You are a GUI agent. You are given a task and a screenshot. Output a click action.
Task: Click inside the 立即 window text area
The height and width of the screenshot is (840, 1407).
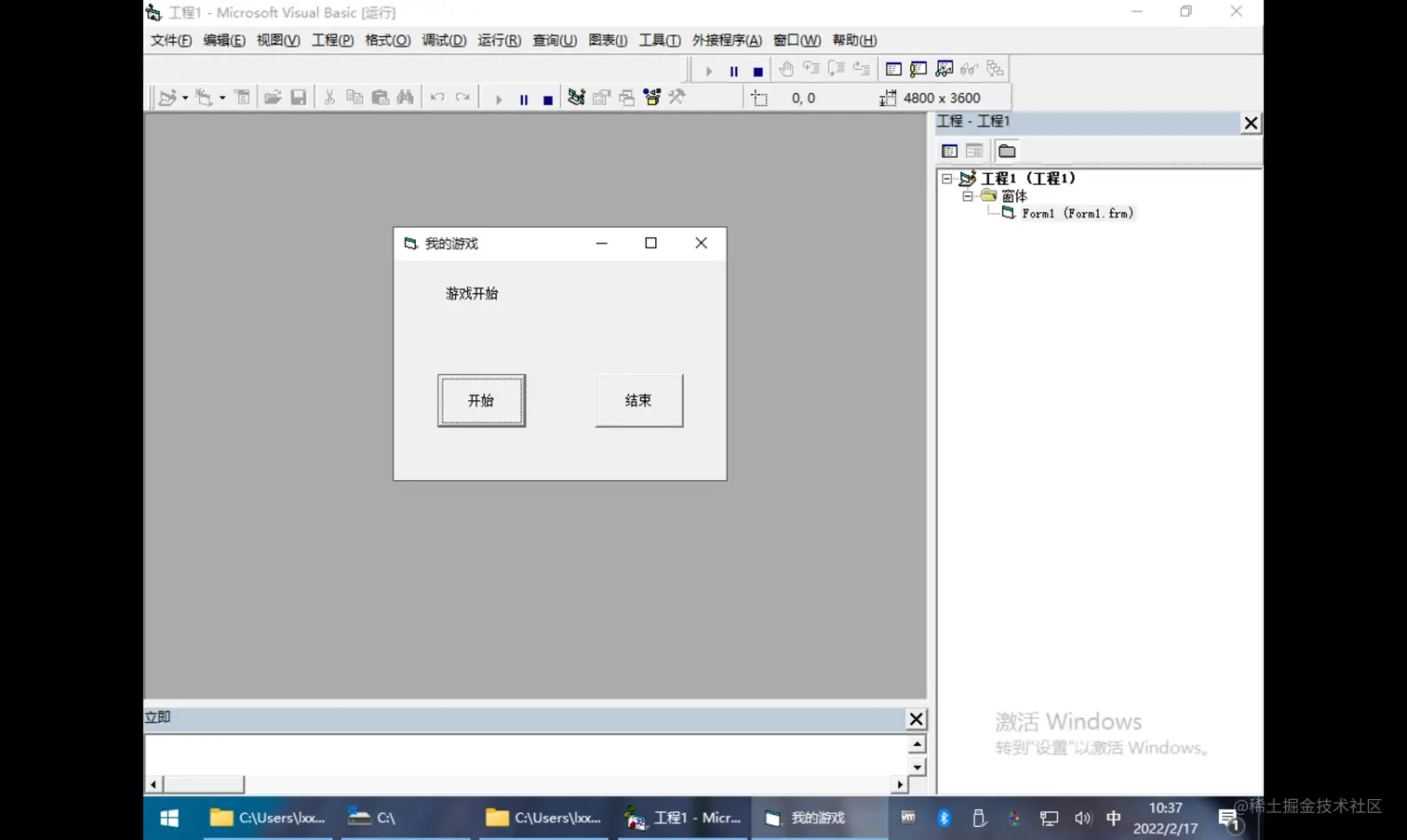point(526,754)
